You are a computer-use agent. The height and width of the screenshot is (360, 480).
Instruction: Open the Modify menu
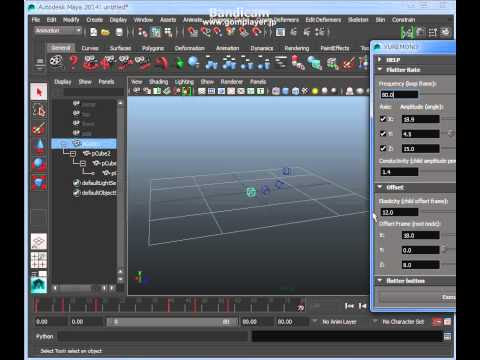point(71,20)
